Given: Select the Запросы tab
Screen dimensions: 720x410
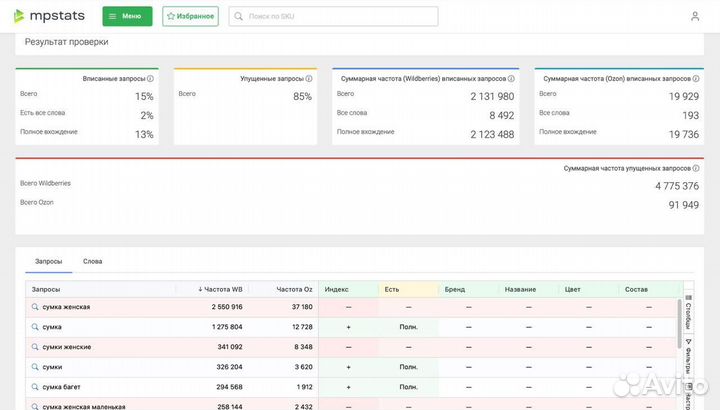Looking at the screenshot, I should 48,261.
